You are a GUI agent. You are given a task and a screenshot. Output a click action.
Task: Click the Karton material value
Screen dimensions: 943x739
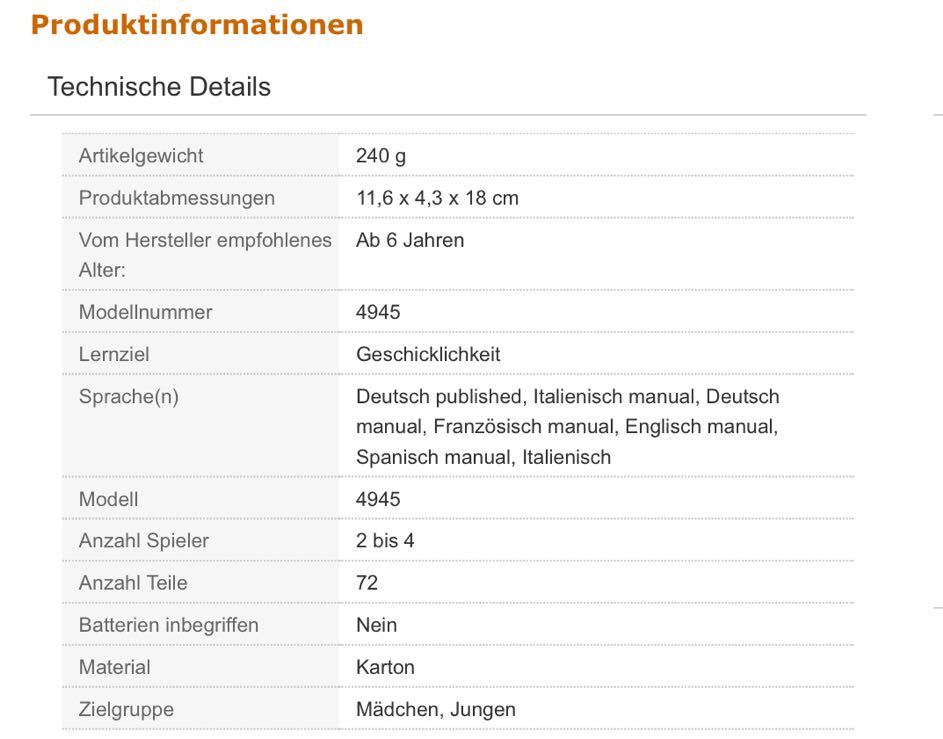[x=385, y=667]
